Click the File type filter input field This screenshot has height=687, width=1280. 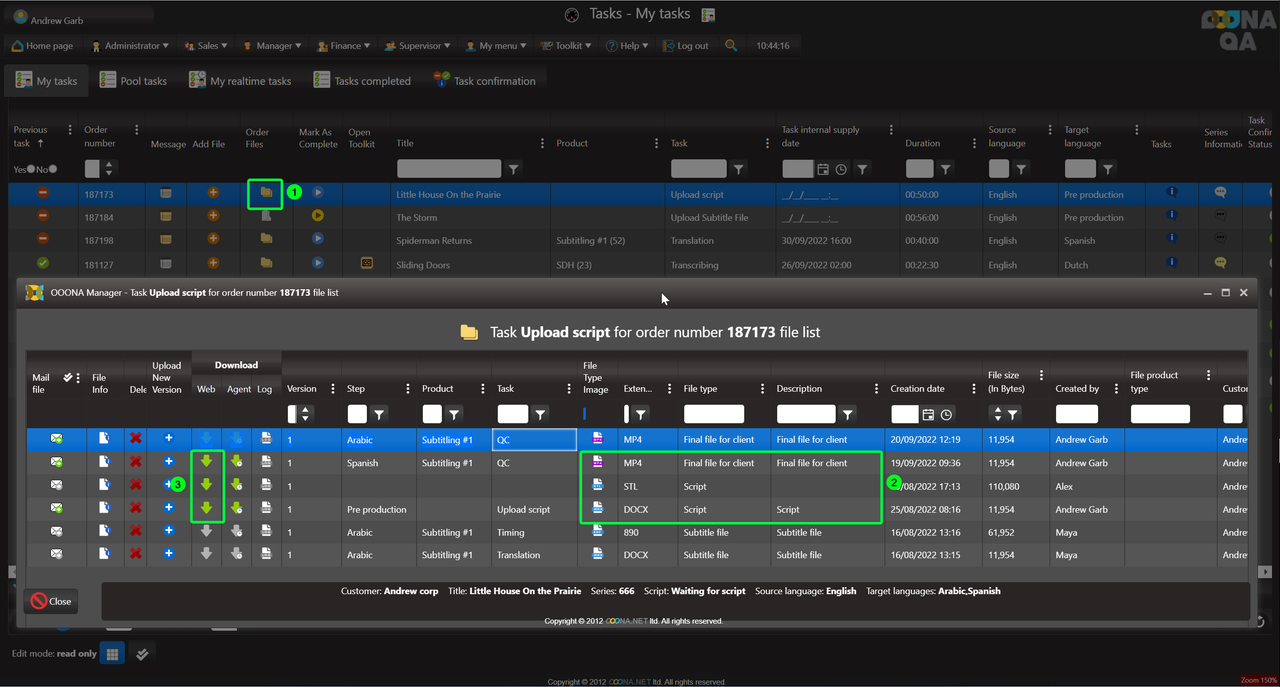tap(713, 414)
